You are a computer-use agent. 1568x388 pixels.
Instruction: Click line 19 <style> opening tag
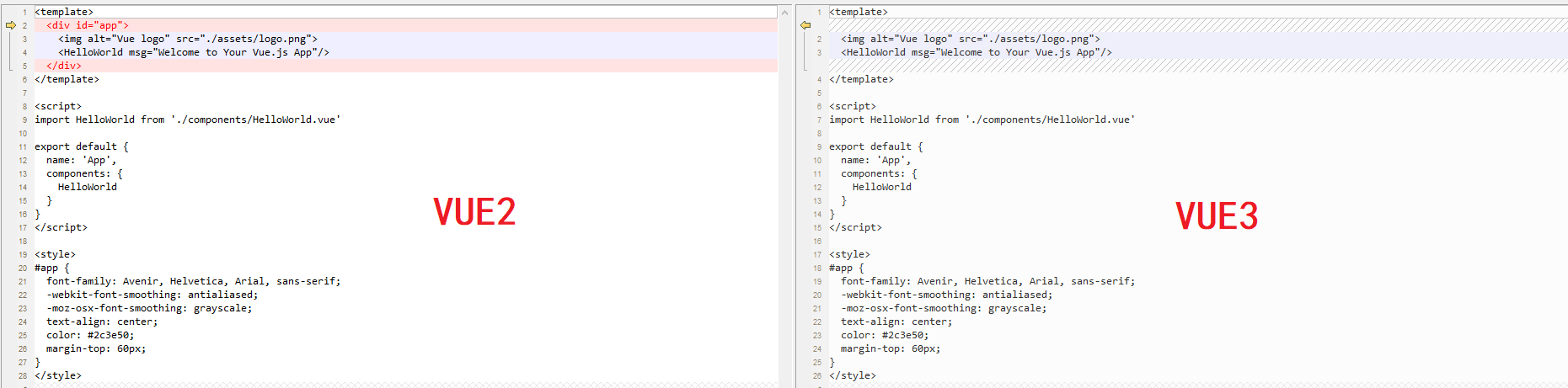[55, 254]
